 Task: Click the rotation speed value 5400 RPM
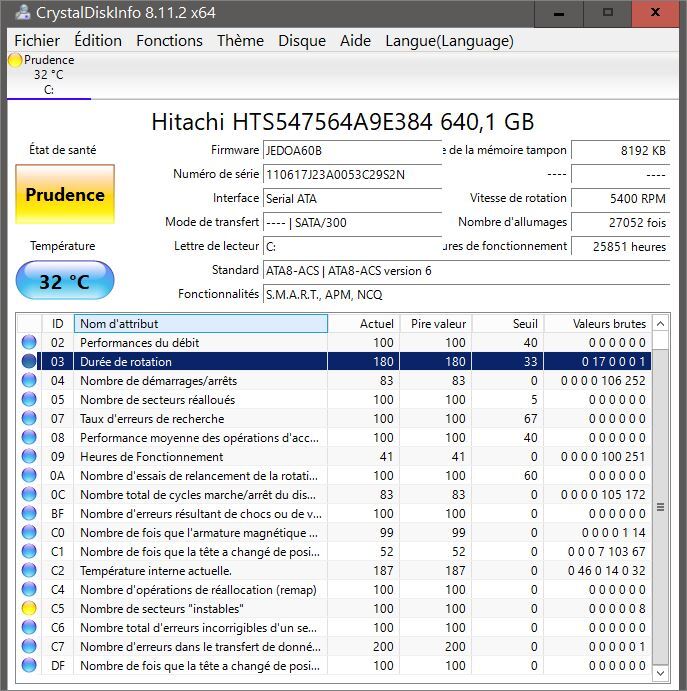pos(620,198)
